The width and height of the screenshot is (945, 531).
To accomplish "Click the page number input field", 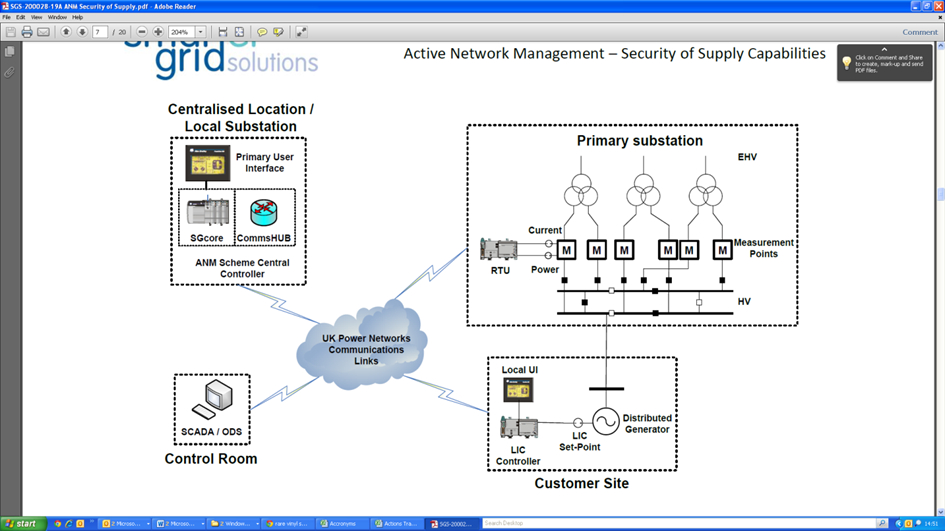I will tap(100, 32).
